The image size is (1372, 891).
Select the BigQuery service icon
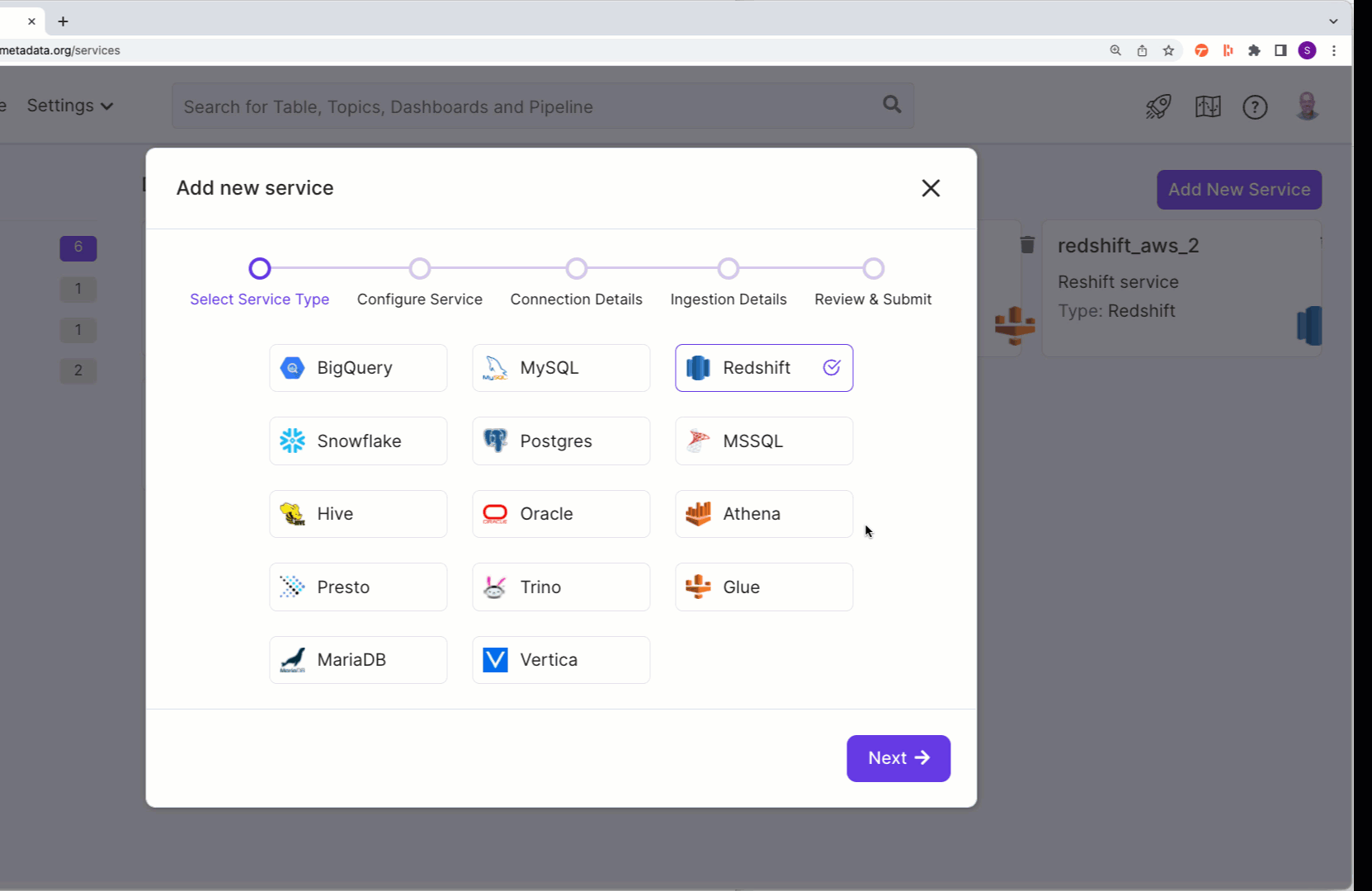coord(292,368)
